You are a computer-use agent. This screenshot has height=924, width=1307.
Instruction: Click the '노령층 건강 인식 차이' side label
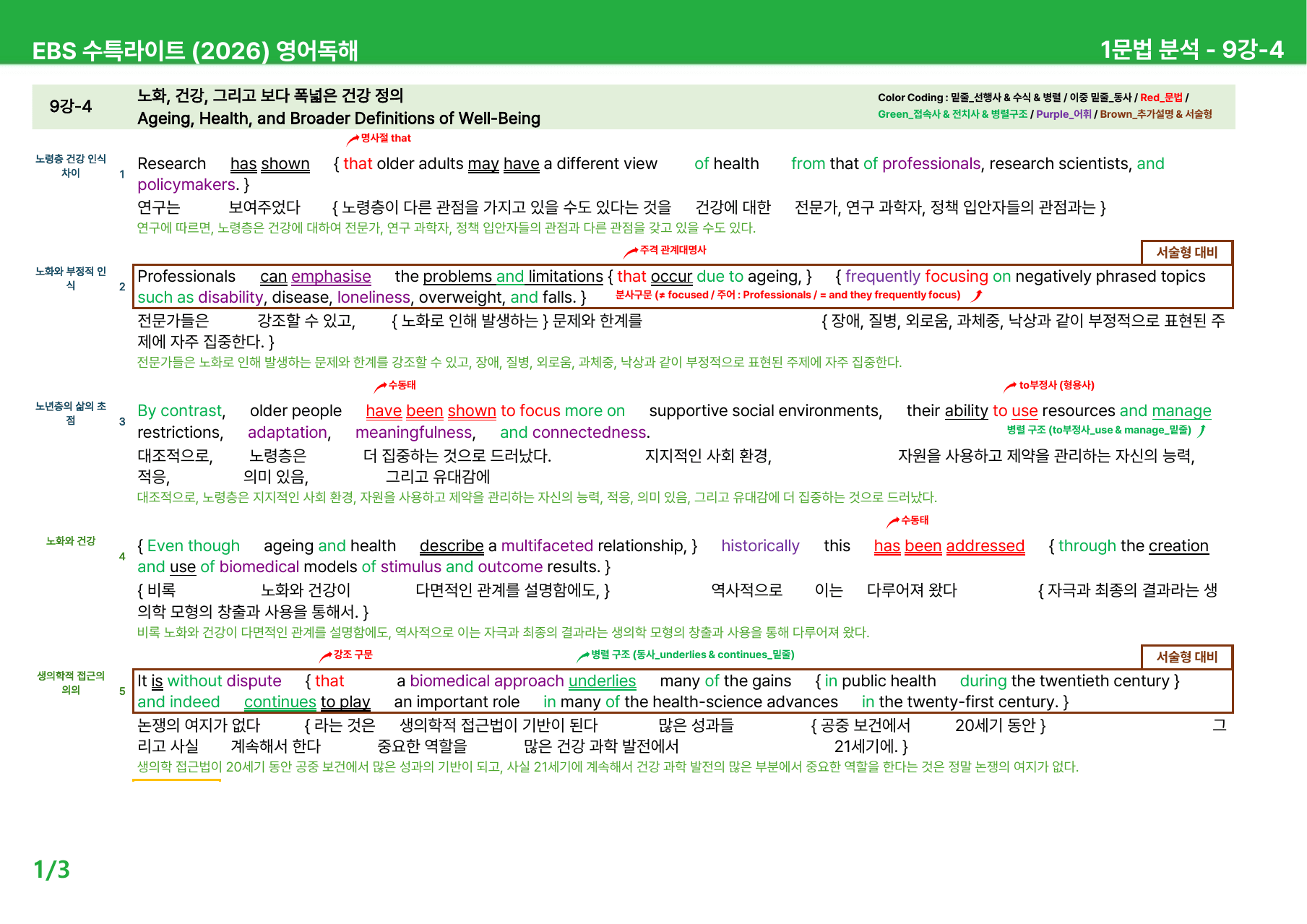[x=71, y=165]
